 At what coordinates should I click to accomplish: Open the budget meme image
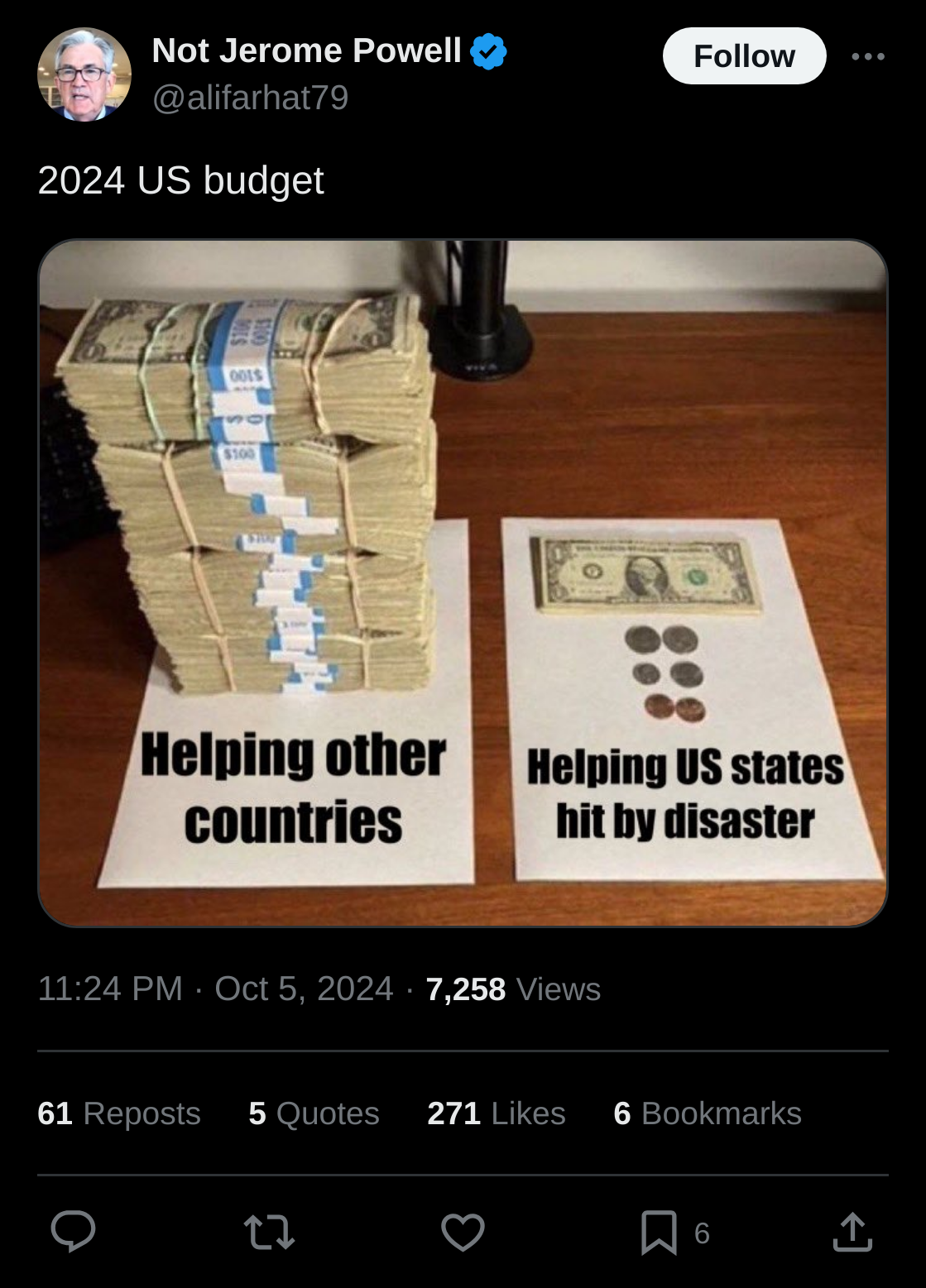click(463, 582)
